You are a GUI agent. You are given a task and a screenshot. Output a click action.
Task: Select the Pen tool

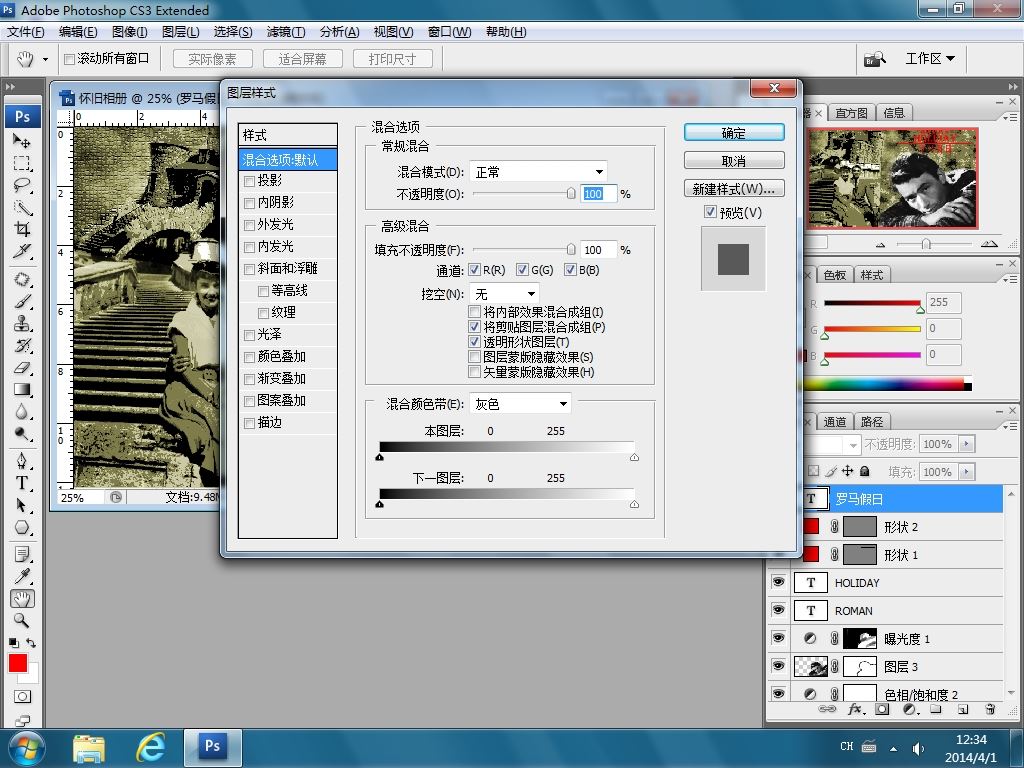pos(22,461)
